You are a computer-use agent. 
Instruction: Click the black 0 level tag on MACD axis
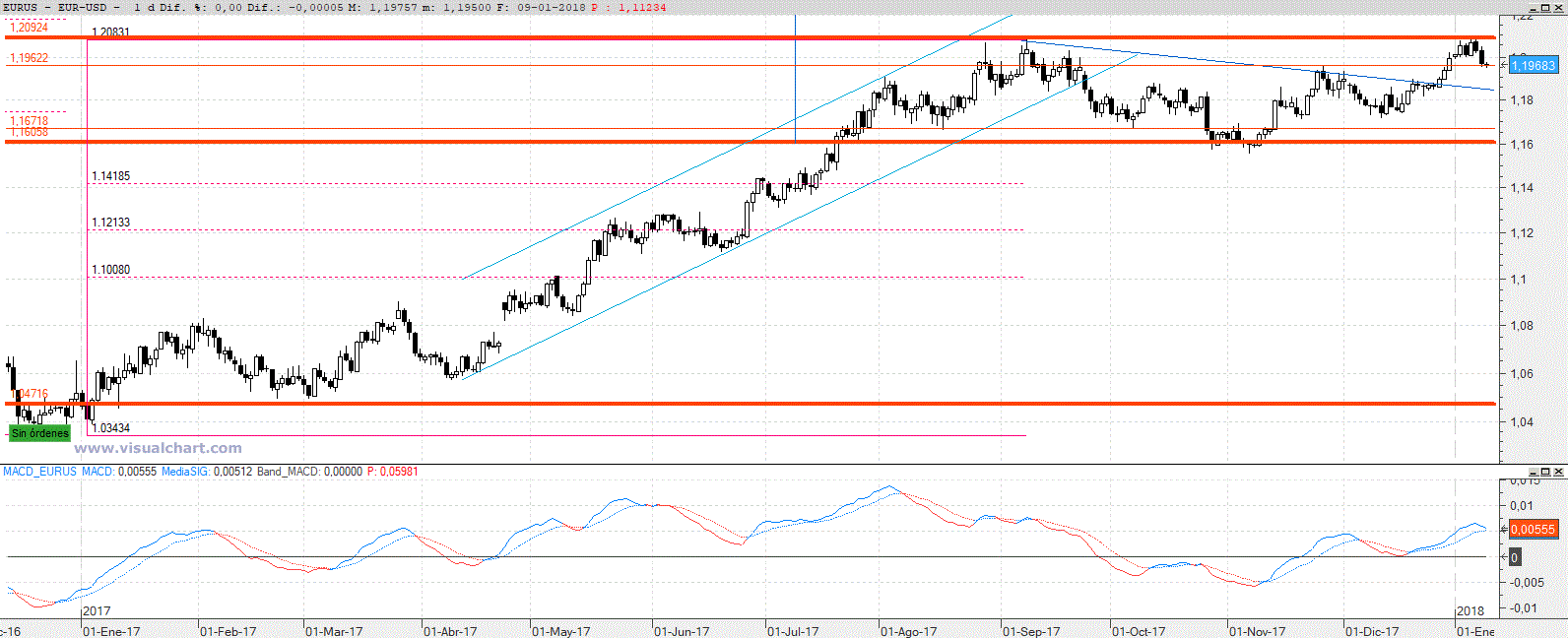tap(1514, 557)
